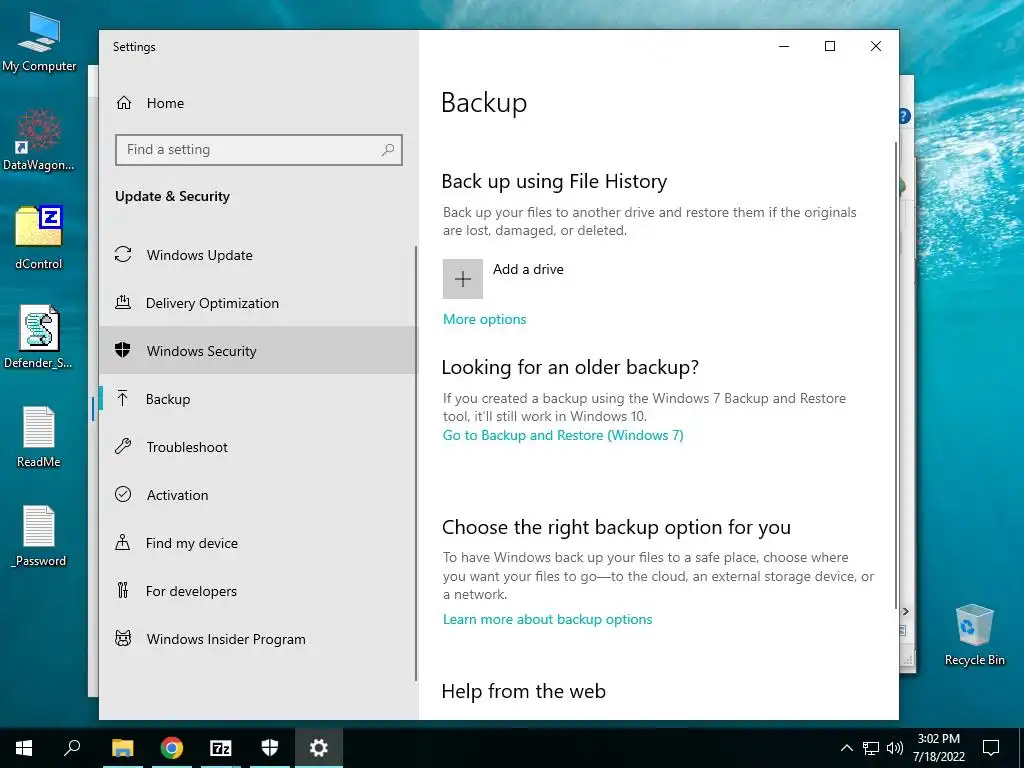Open More options link
Screen dimensions: 1024x768
tap(485, 319)
